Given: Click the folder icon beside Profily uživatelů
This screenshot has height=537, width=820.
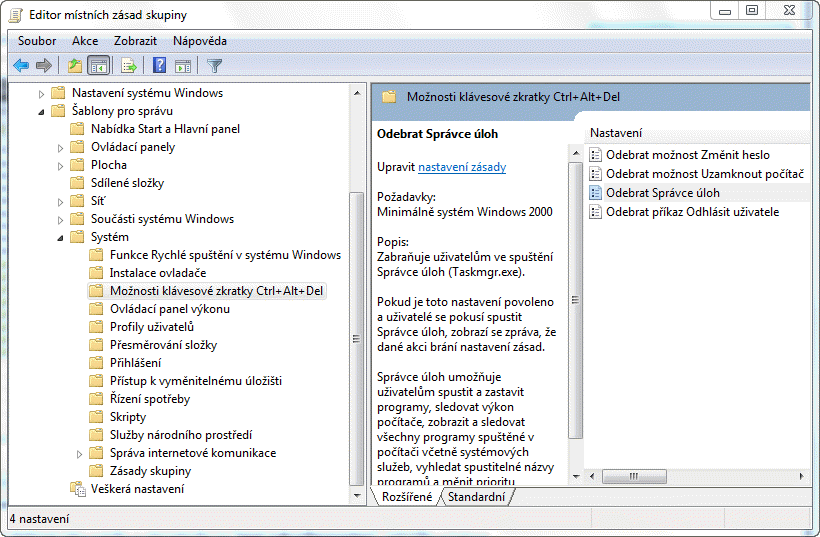Looking at the screenshot, I should pos(96,327).
